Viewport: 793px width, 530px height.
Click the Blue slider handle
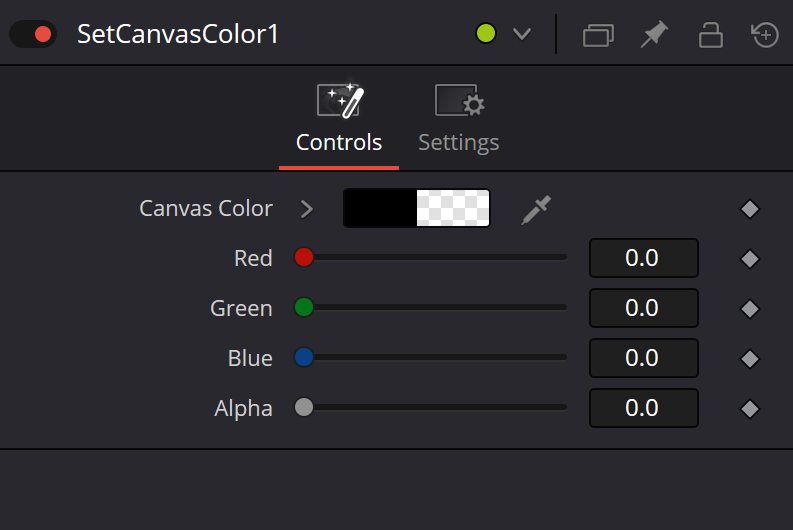click(304, 357)
